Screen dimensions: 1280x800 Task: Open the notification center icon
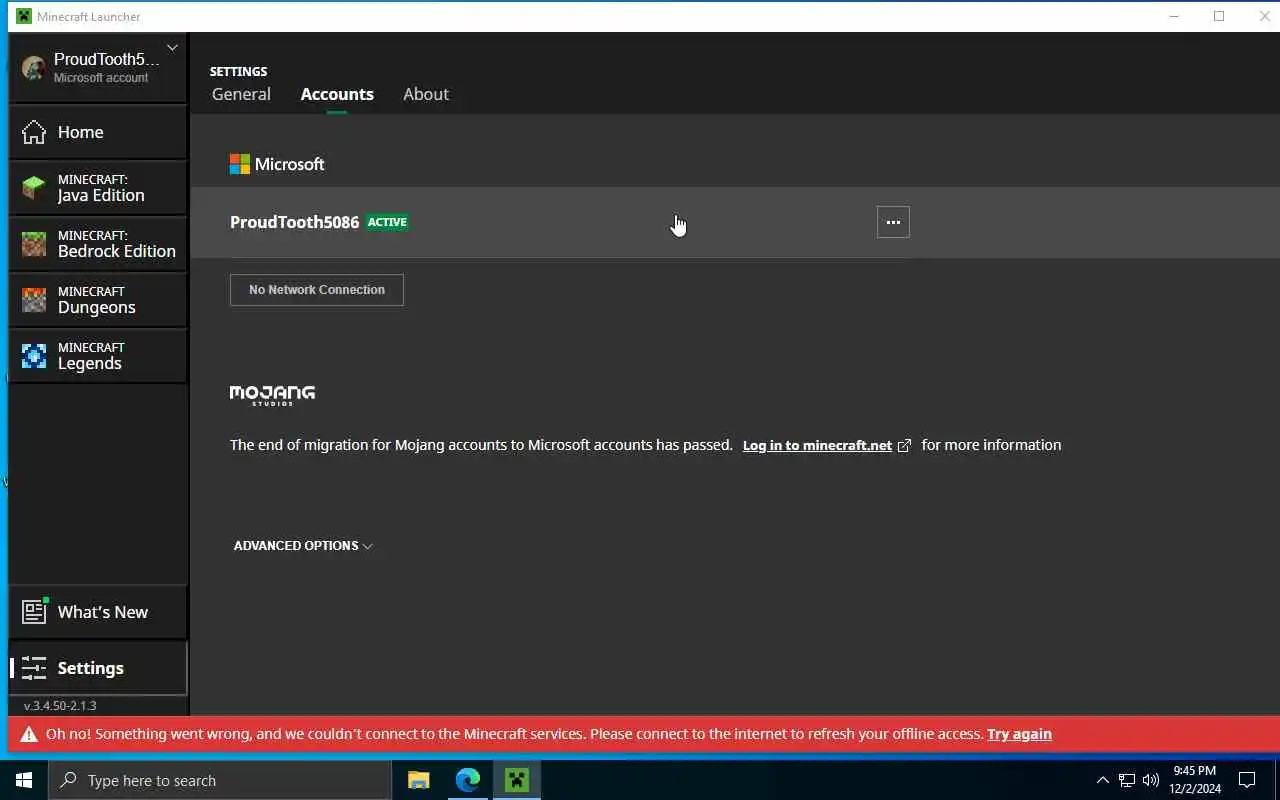(x=1247, y=780)
